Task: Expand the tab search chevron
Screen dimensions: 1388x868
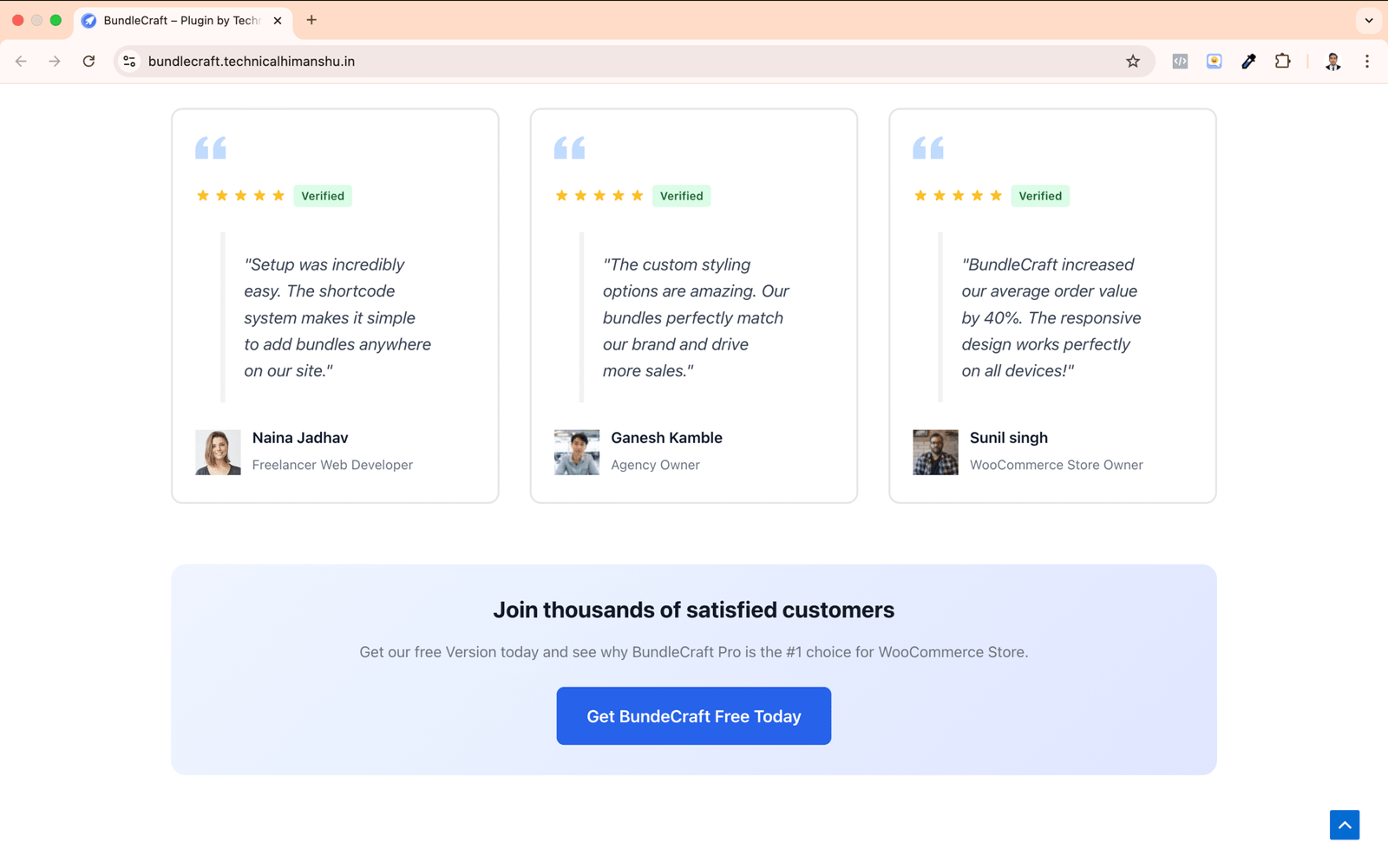Action: pos(1369,20)
